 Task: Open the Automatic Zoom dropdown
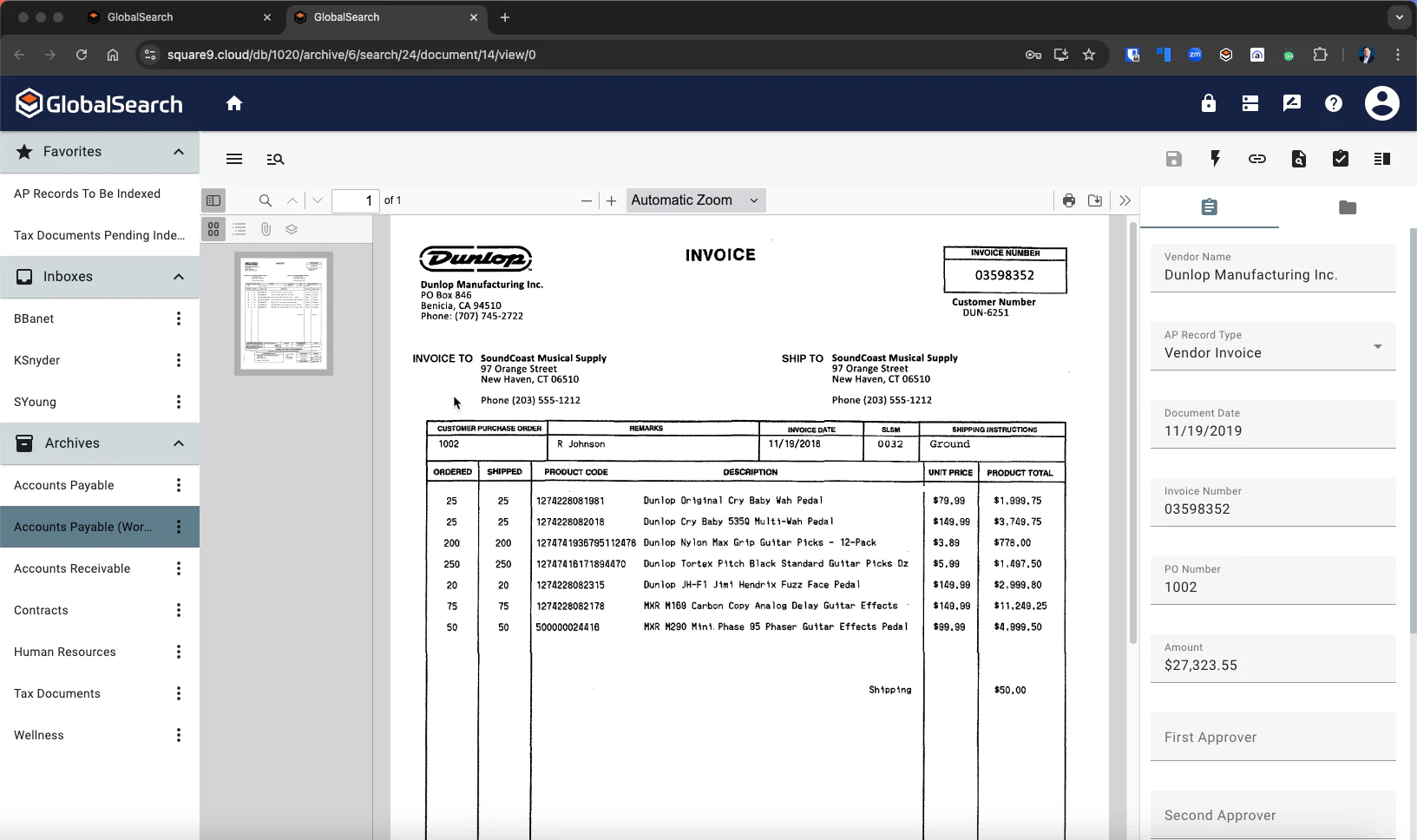(694, 200)
